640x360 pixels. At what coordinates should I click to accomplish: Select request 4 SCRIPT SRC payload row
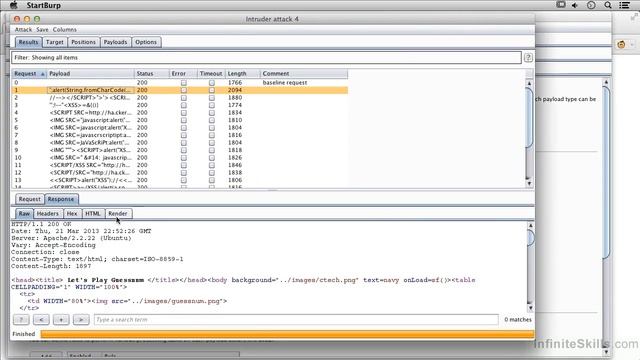click(x=180, y=113)
